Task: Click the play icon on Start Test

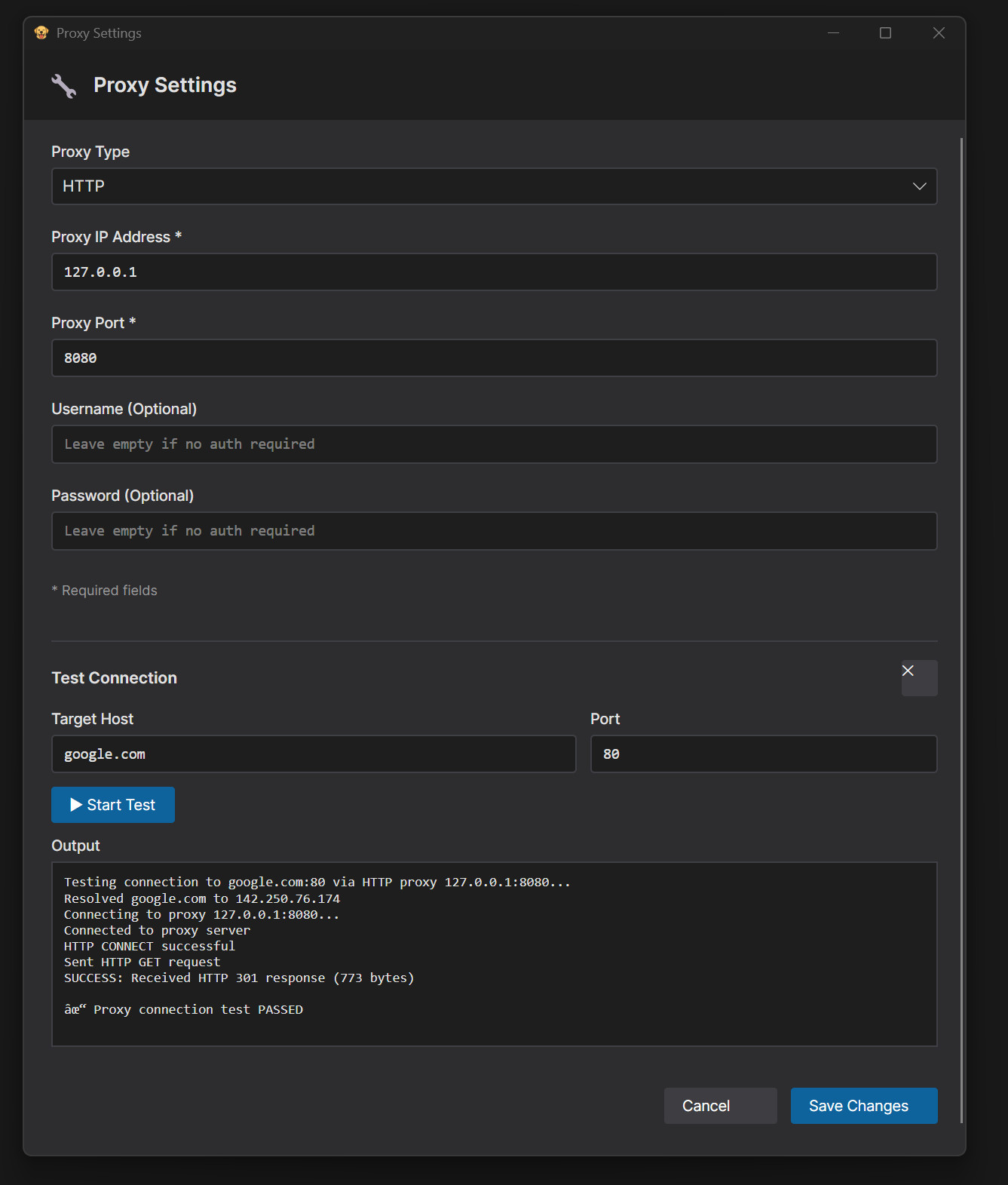Action: tap(76, 805)
